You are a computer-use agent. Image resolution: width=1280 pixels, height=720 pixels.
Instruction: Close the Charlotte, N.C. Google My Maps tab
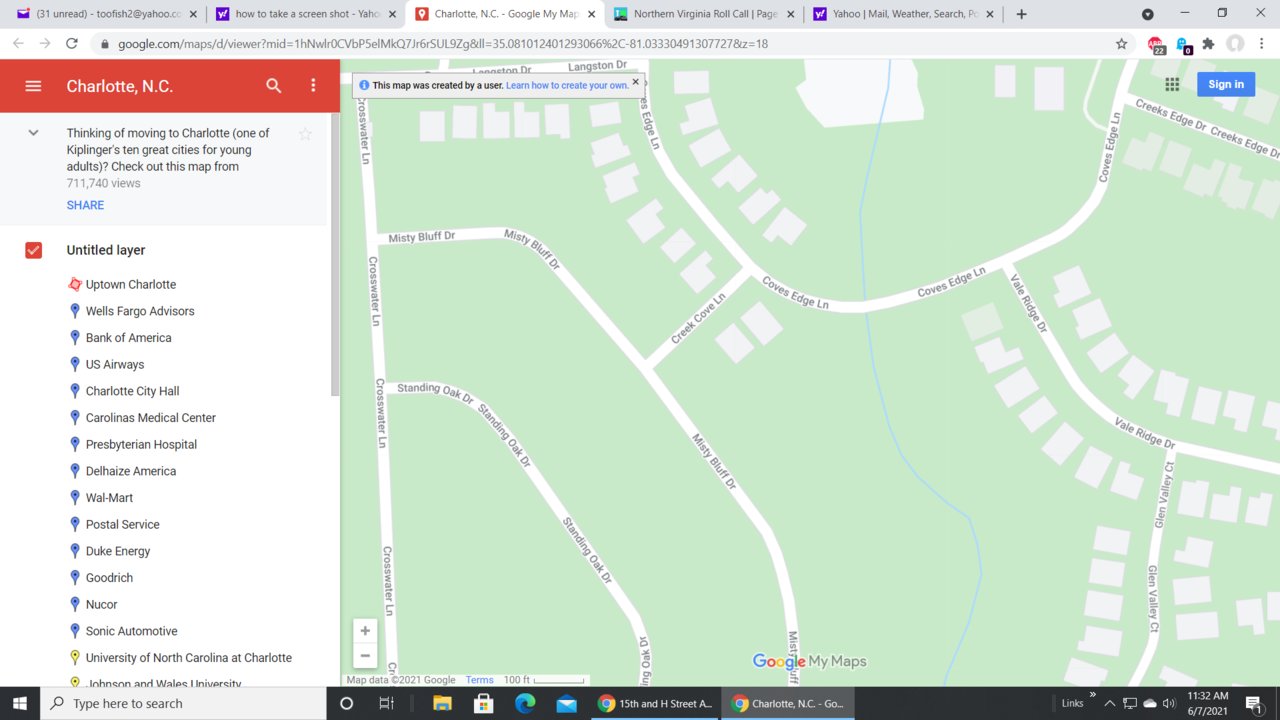point(592,14)
